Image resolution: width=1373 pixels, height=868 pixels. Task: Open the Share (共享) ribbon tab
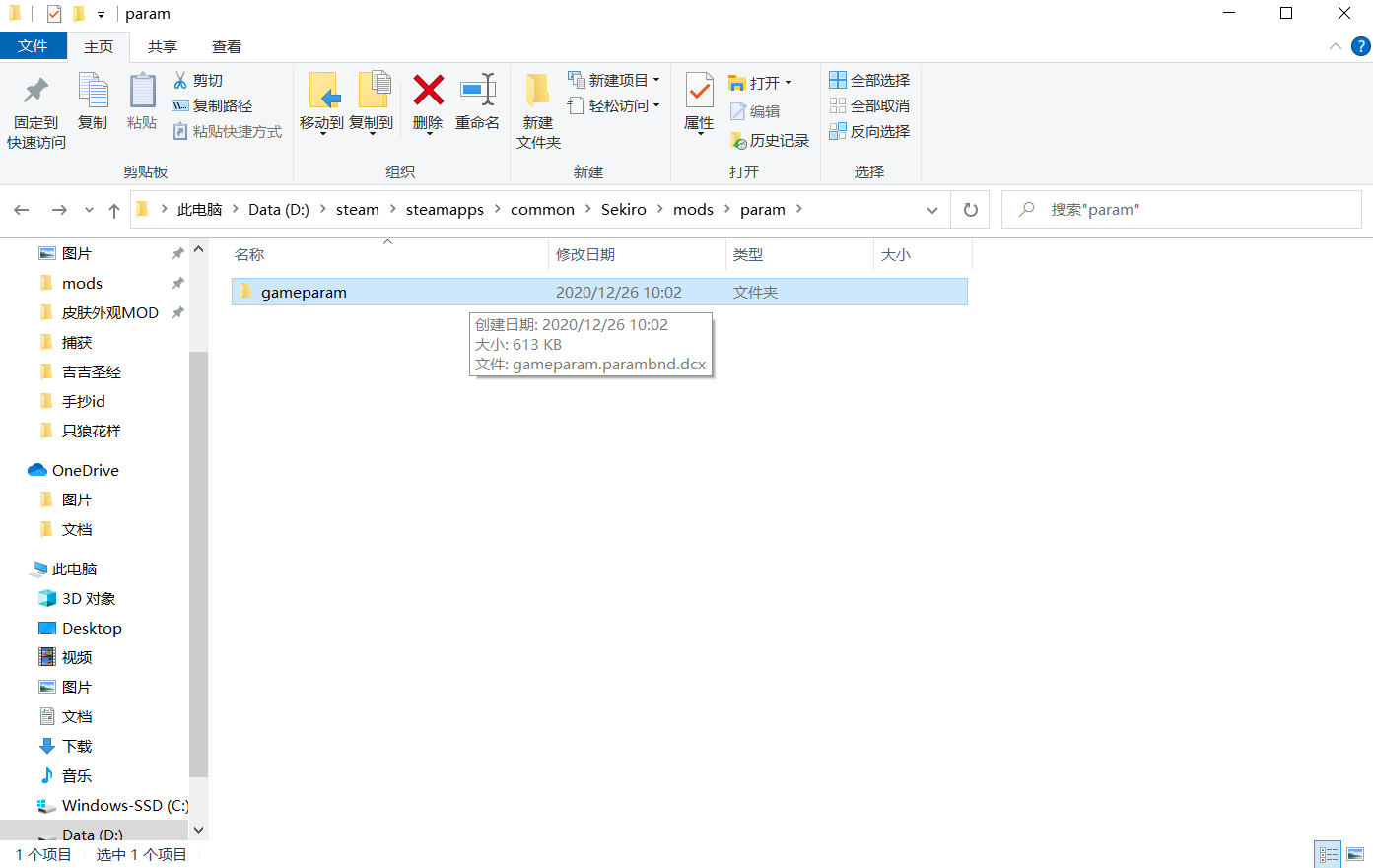coord(163,46)
